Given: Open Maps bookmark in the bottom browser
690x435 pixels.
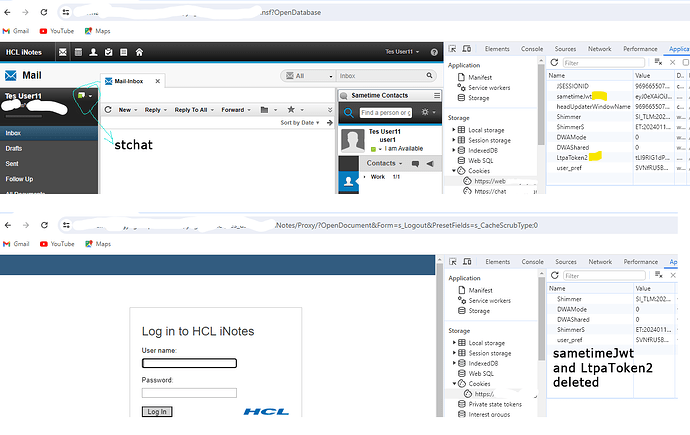Looking at the screenshot, I should coord(98,244).
